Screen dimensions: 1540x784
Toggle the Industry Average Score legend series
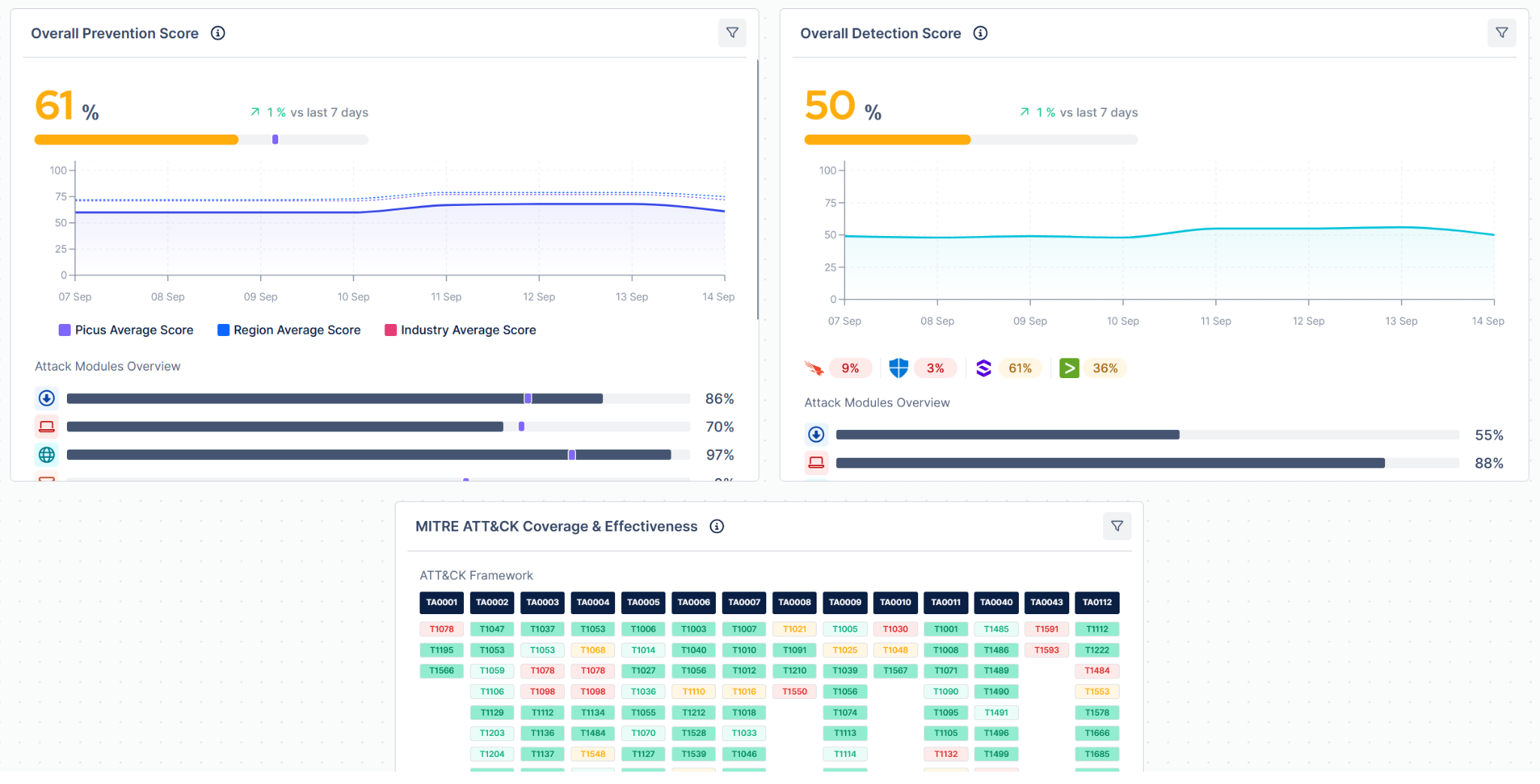coord(460,330)
